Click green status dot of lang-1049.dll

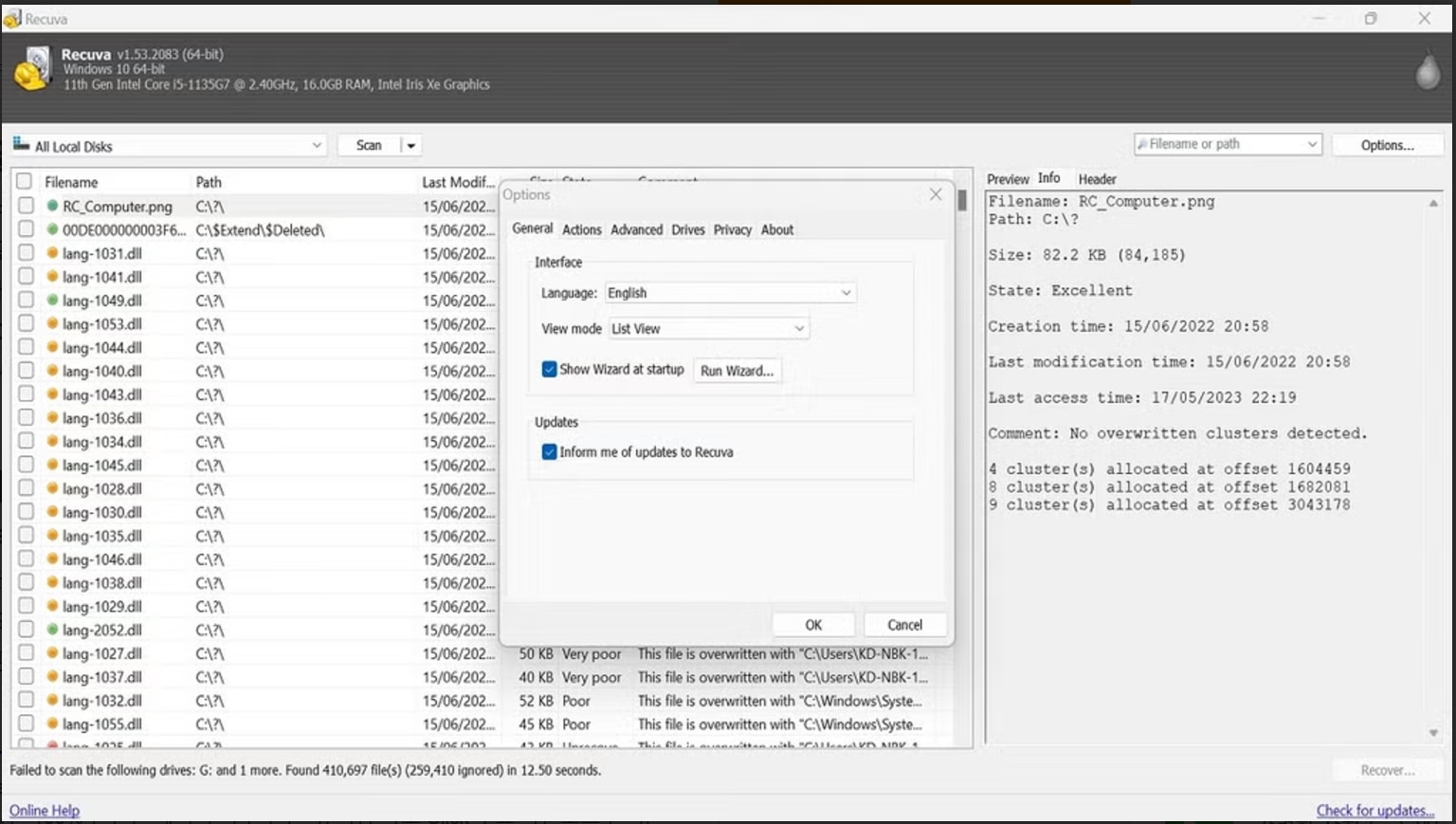pos(52,300)
